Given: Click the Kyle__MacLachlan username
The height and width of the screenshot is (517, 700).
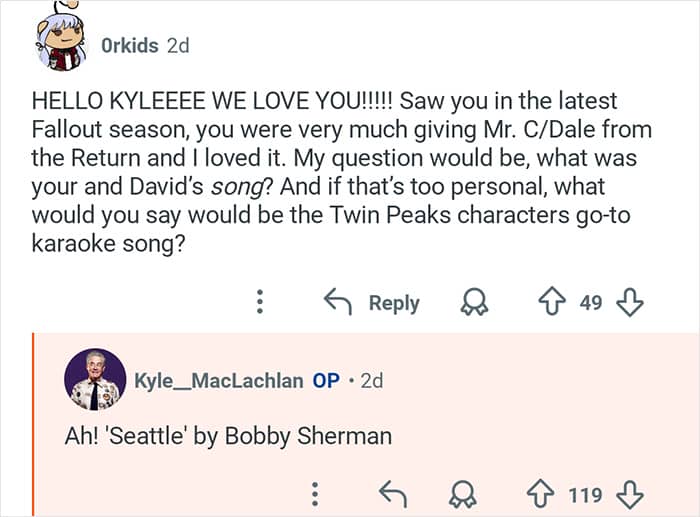Looking at the screenshot, I should (x=218, y=381).
